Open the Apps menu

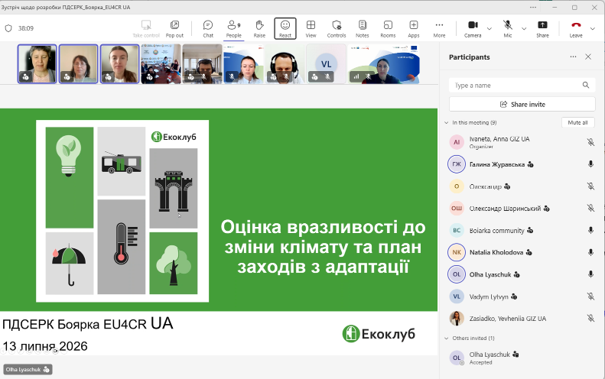coord(413,29)
